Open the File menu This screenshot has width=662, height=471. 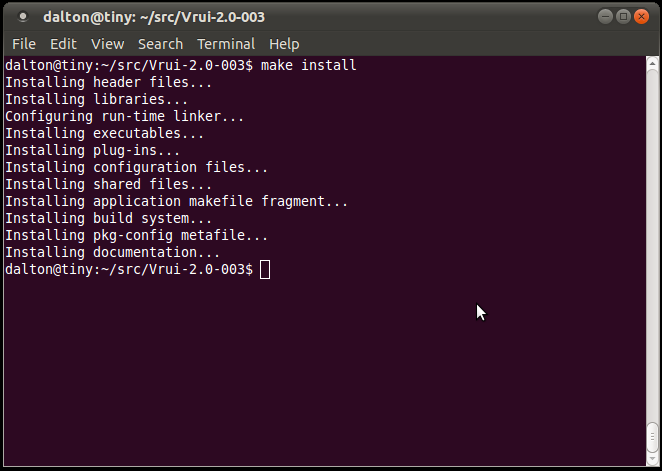click(x=24, y=44)
